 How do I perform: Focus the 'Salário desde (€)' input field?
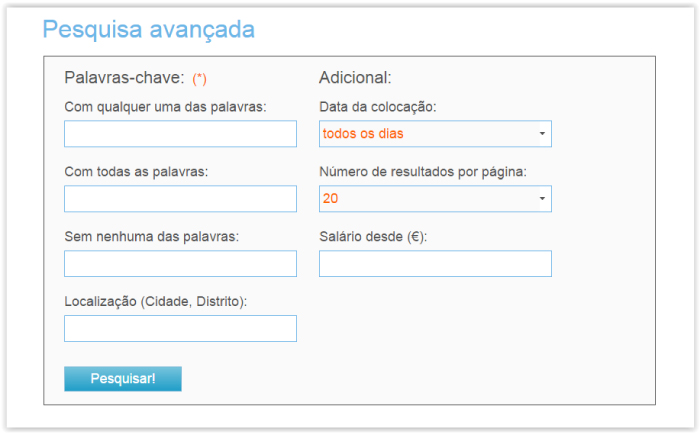coord(435,263)
